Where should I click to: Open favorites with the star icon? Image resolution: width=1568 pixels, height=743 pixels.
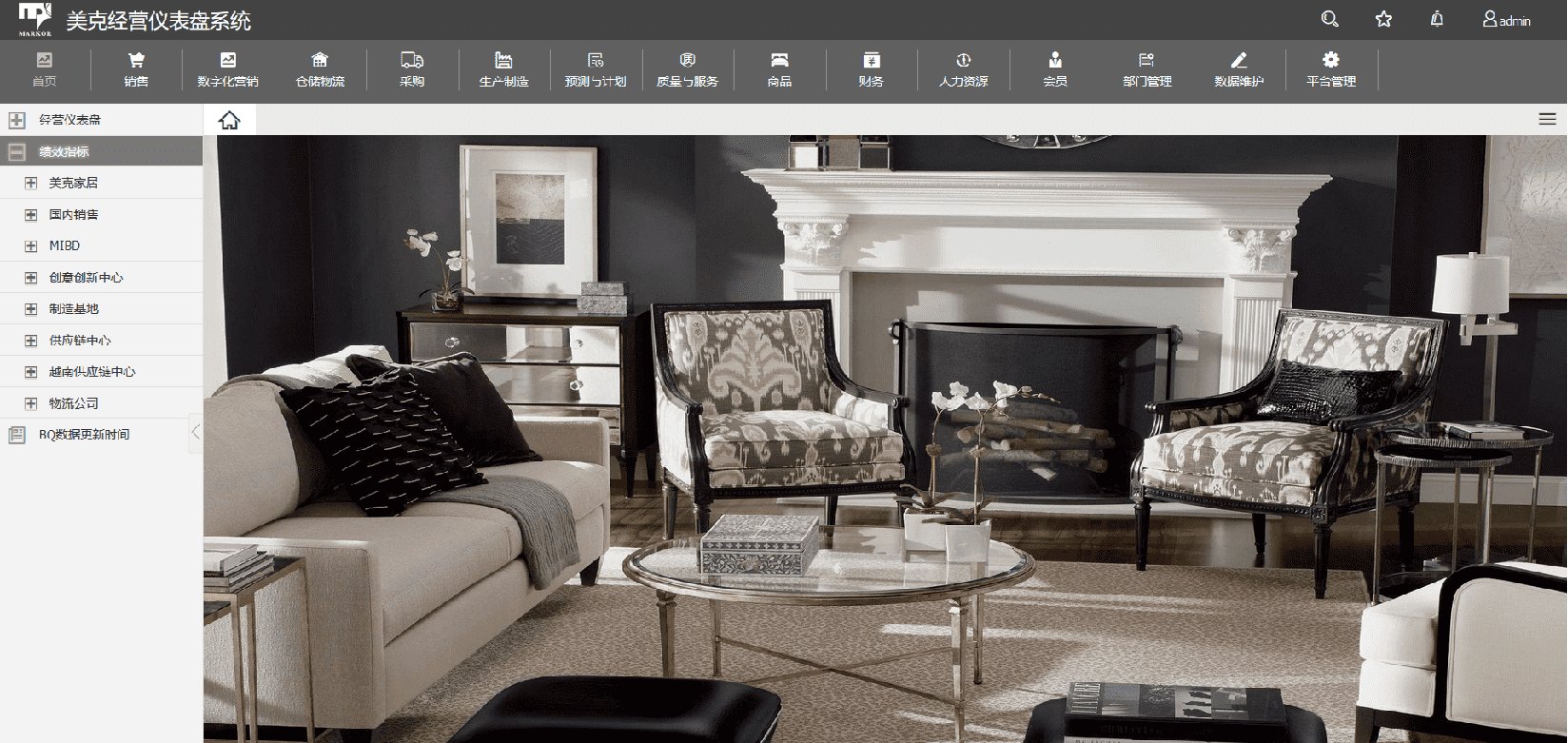[x=1383, y=19]
